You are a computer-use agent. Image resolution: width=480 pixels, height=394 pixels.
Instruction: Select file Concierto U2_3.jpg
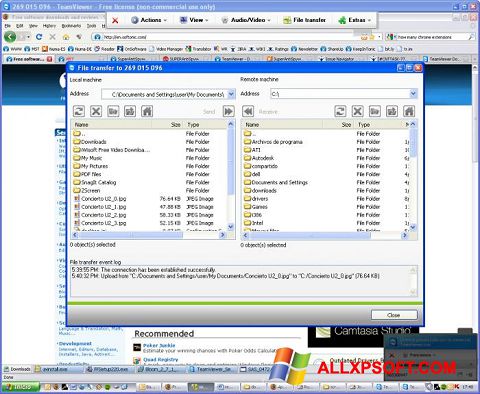pyautogui.click(x=100, y=223)
